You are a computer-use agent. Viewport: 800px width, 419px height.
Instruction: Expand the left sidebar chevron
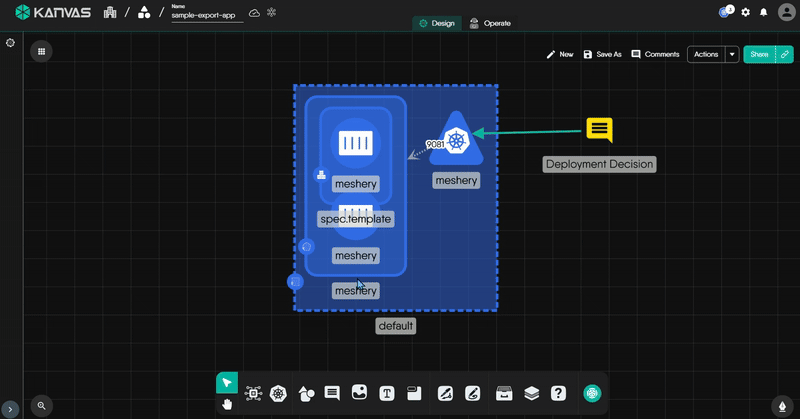[10, 409]
